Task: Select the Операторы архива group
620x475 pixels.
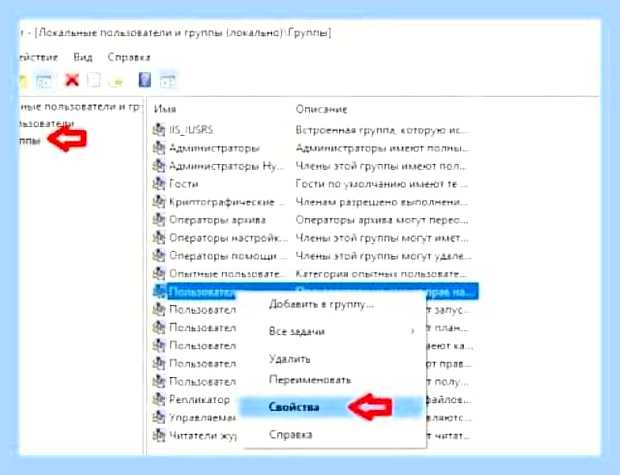Action: coord(217,220)
